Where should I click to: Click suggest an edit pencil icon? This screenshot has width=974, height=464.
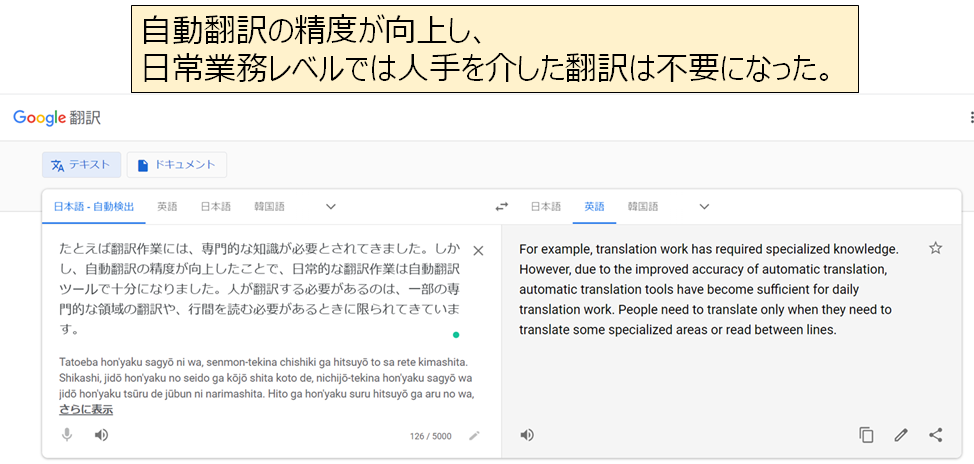tap(901, 435)
